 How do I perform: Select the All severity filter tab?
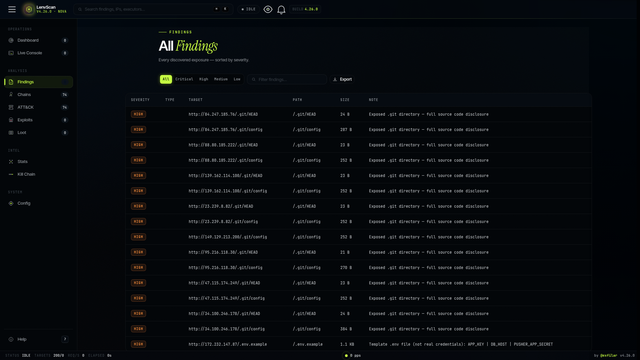(166, 79)
